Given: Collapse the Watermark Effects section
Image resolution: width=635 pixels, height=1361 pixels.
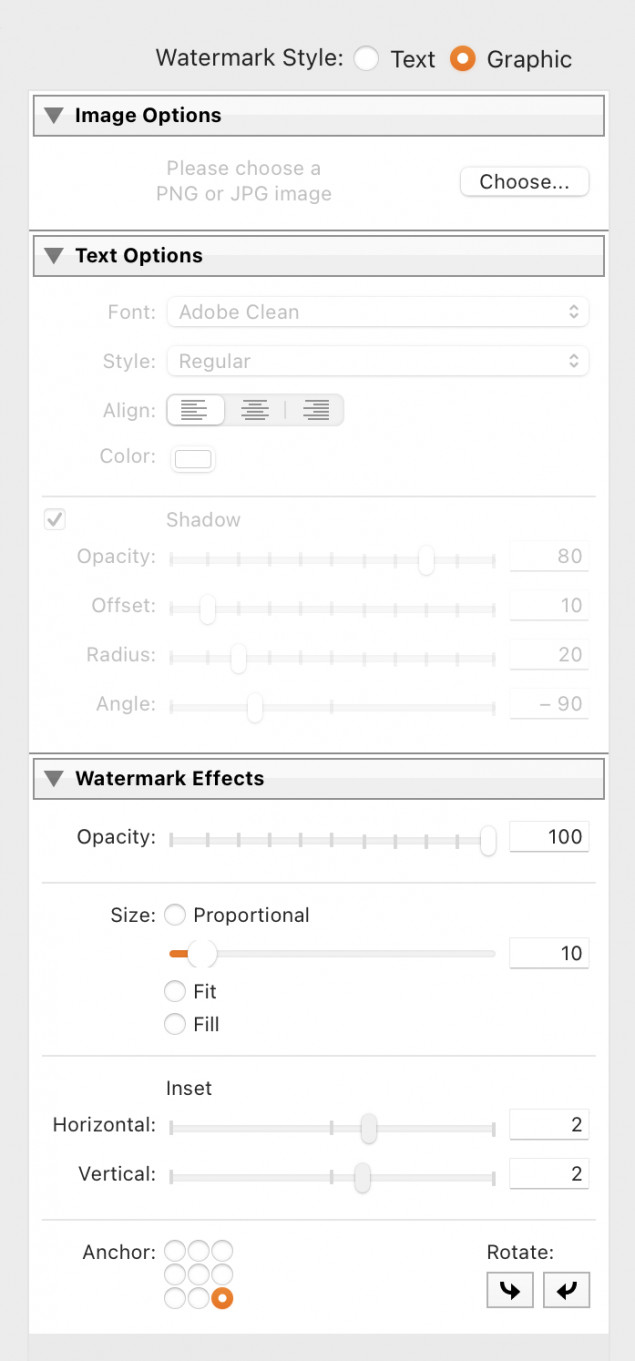Looking at the screenshot, I should click(54, 779).
